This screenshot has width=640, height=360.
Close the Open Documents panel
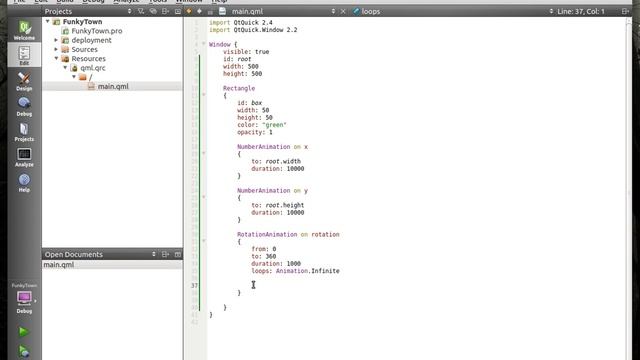coord(178,254)
